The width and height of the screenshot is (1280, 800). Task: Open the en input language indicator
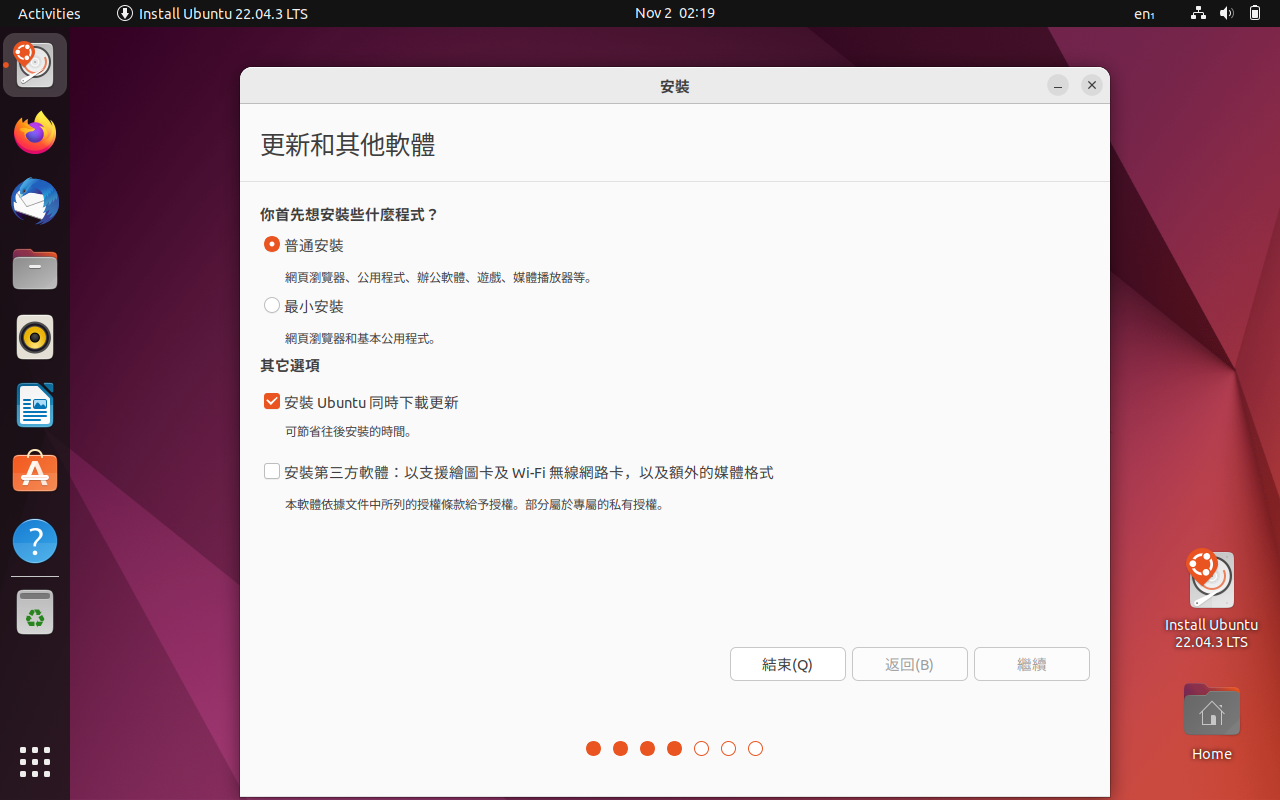pos(1144,14)
